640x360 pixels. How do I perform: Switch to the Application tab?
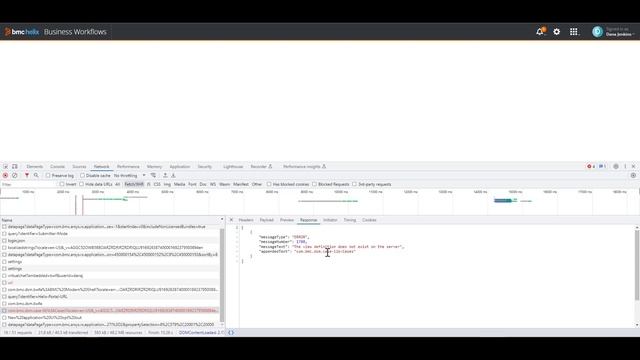coord(180,167)
